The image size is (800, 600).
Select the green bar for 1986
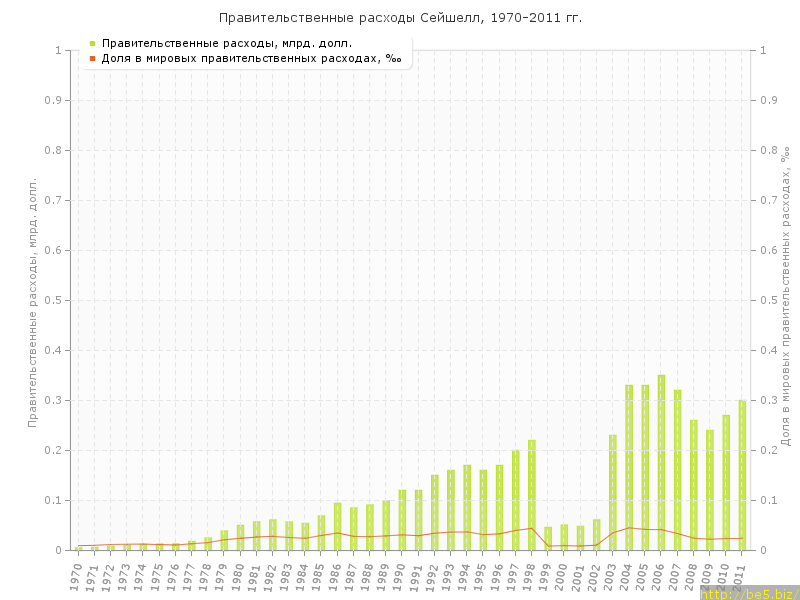(338, 526)
